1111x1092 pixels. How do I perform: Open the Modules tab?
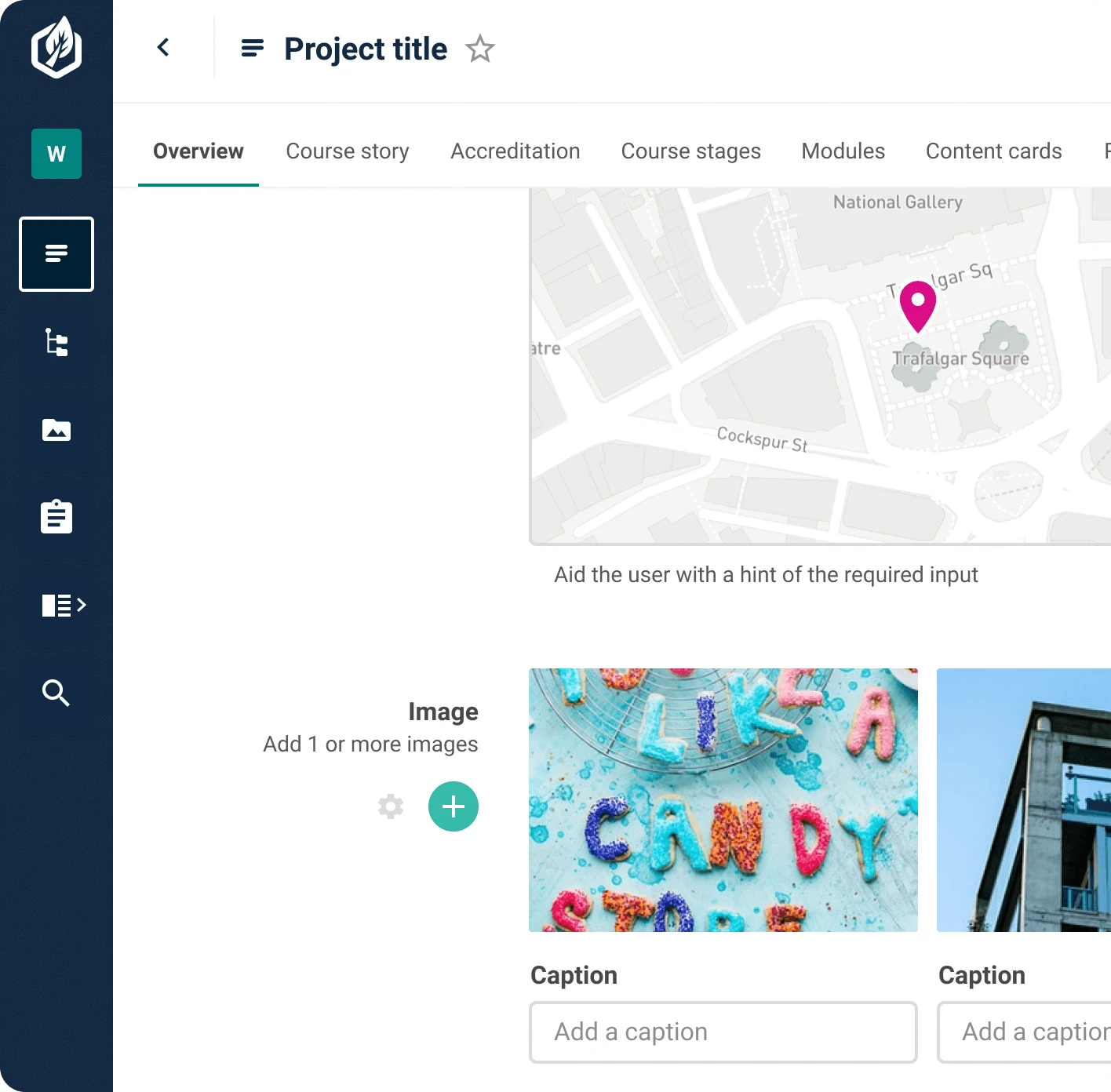point(843,151)
